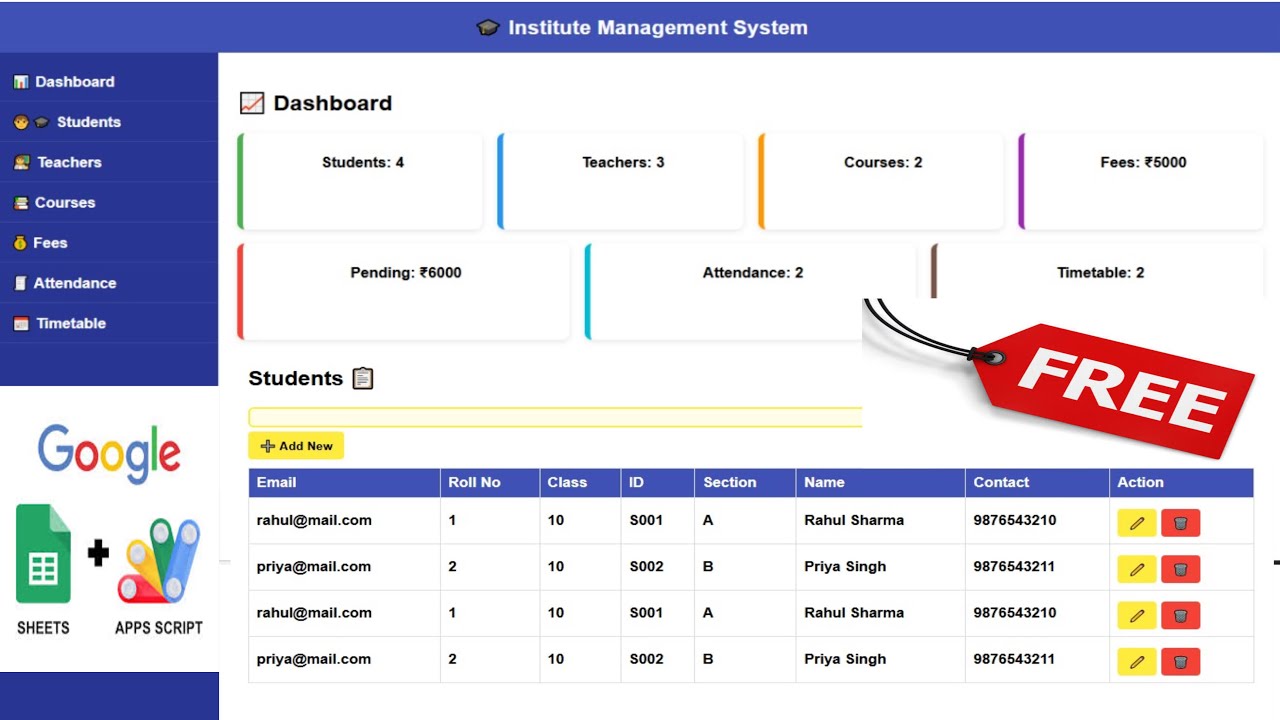1280x720 pixels.
Task: Click the graduation cap icon in header
Action: click(x=487, y=28)
